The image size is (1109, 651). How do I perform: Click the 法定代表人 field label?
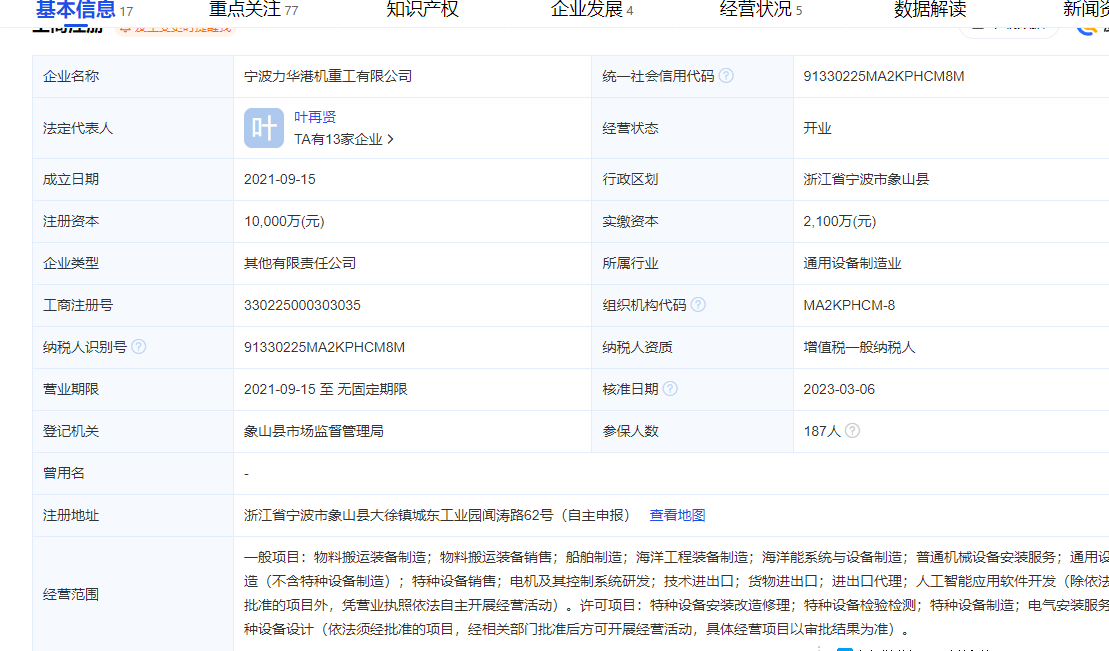[78, 128]
